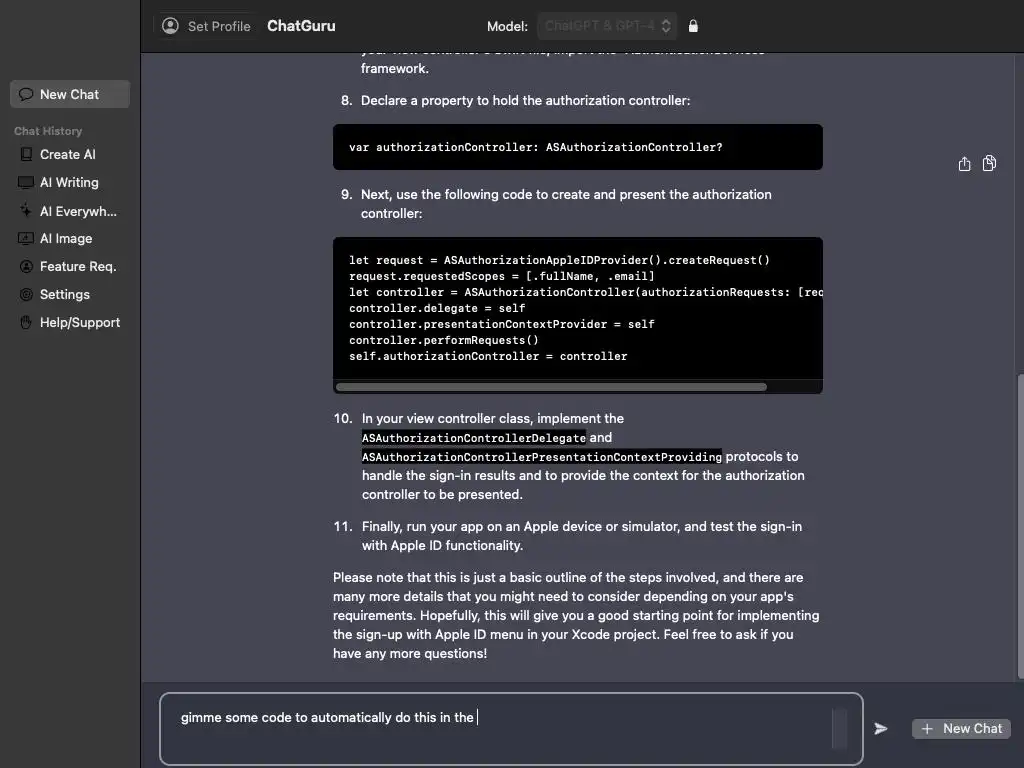This screenshot has width=1024, height=768.
Task: Open Help/Support item
Action: [x=80, y=323]
